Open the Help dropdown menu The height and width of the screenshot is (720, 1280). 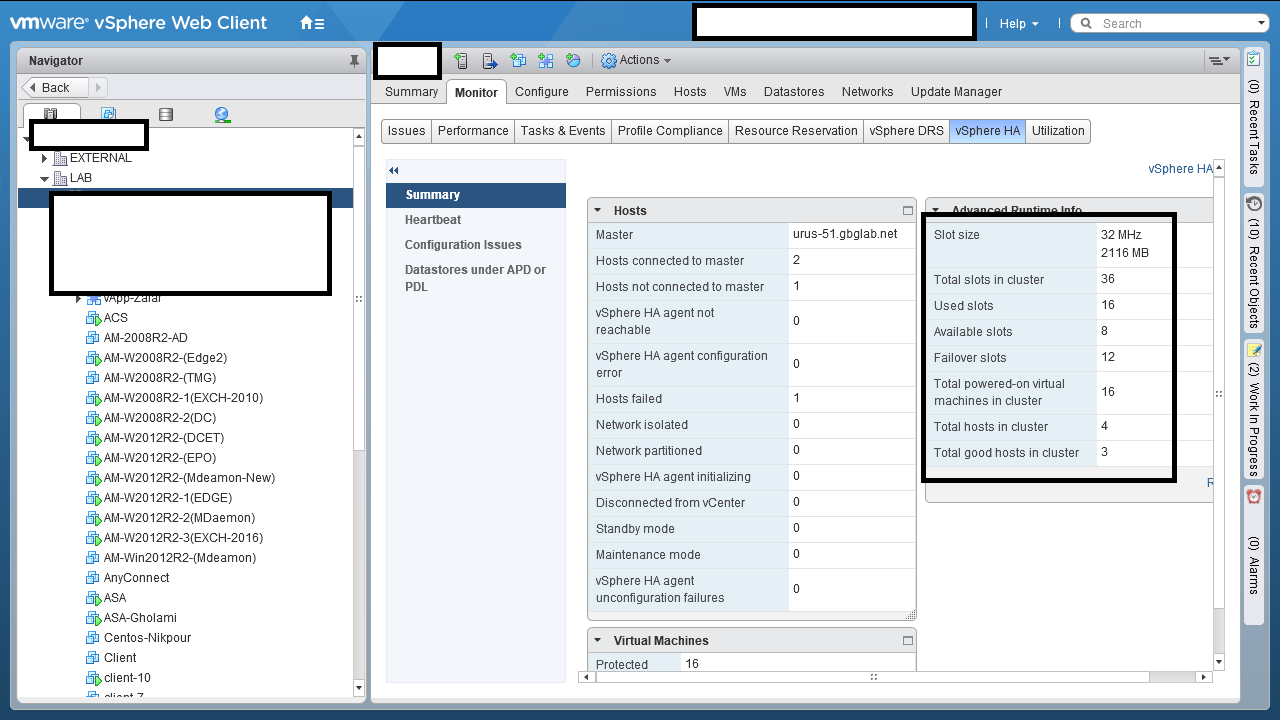pos(1019,24)
